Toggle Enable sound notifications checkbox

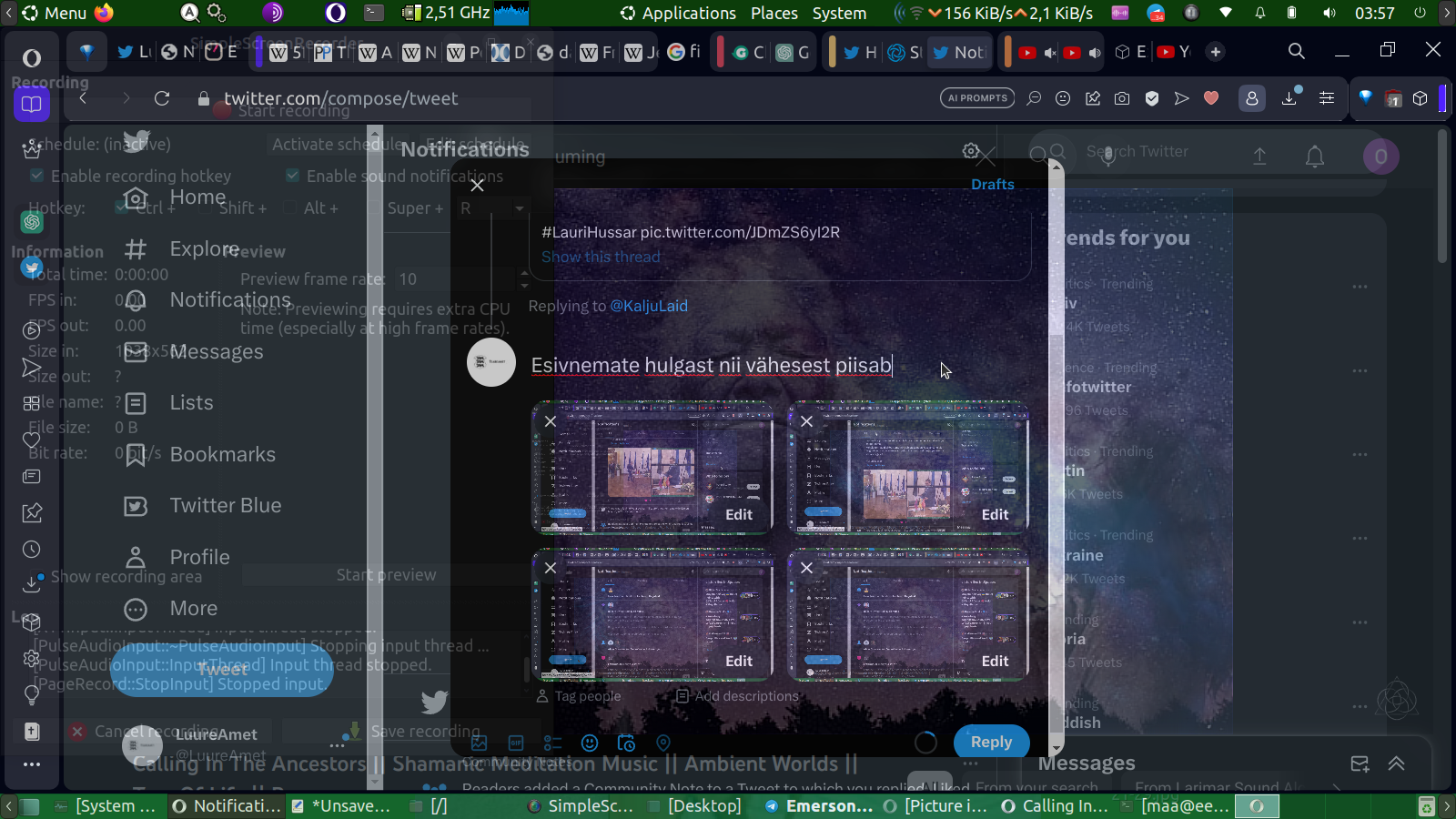pos(293,176)
